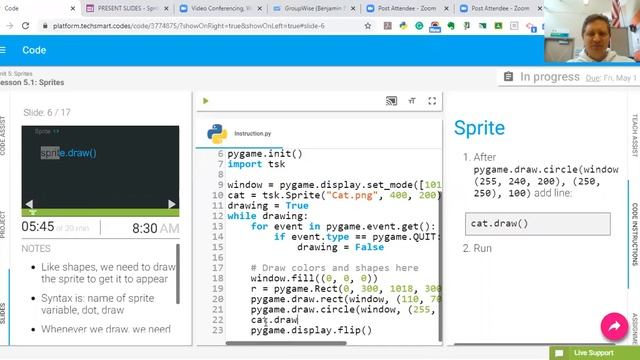Image resolution: width=640 pixels, height=360 pixels.
Task: Click the cast to screen icon in editor toolbar
Action: pyautogui.click(x=391, y=101)
